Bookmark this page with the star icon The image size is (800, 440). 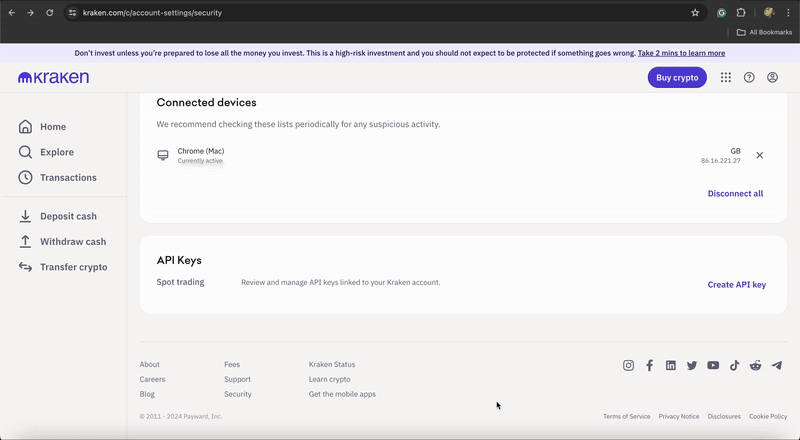tap(695, 13)
